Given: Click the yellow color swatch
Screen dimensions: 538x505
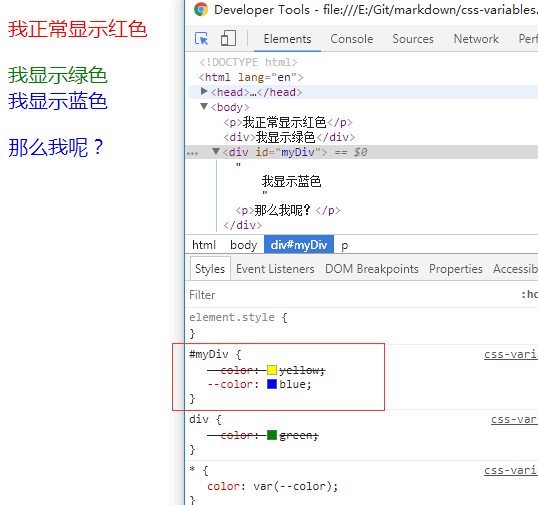Looking at the screenshot, I should [x=272, y=370].
